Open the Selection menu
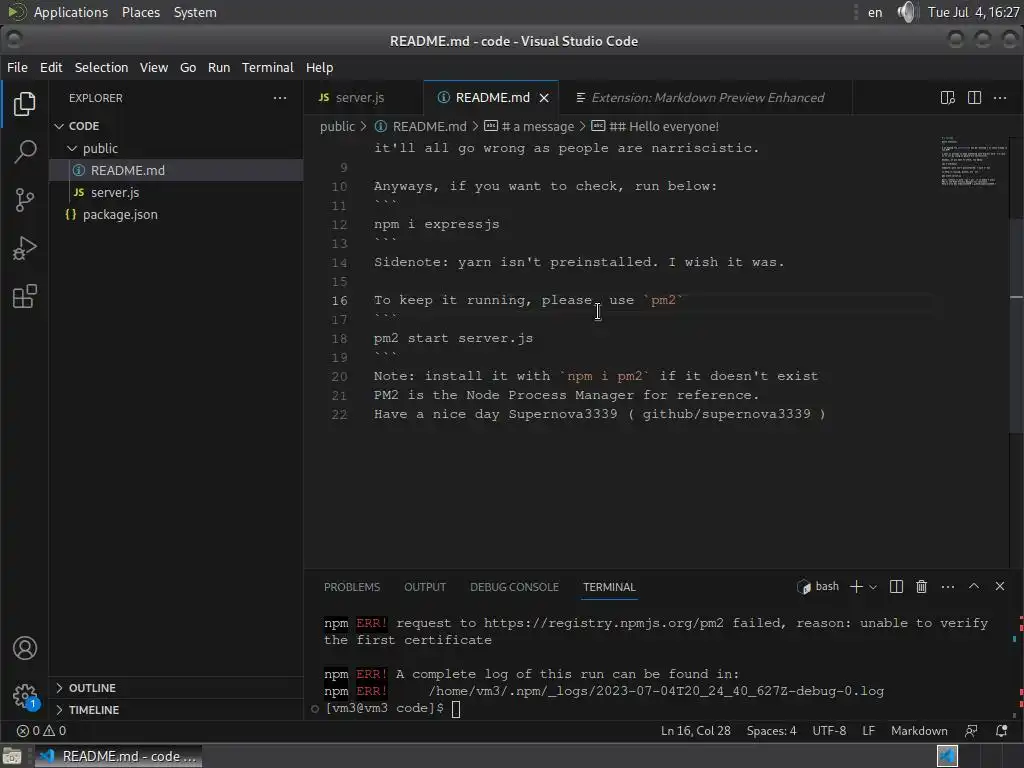 [101, 67]
